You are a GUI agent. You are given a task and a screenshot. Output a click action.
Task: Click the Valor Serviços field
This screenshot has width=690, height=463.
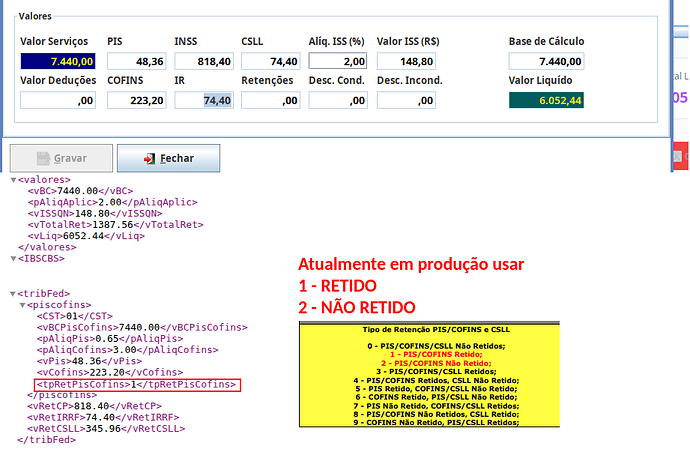pos(58,61)
